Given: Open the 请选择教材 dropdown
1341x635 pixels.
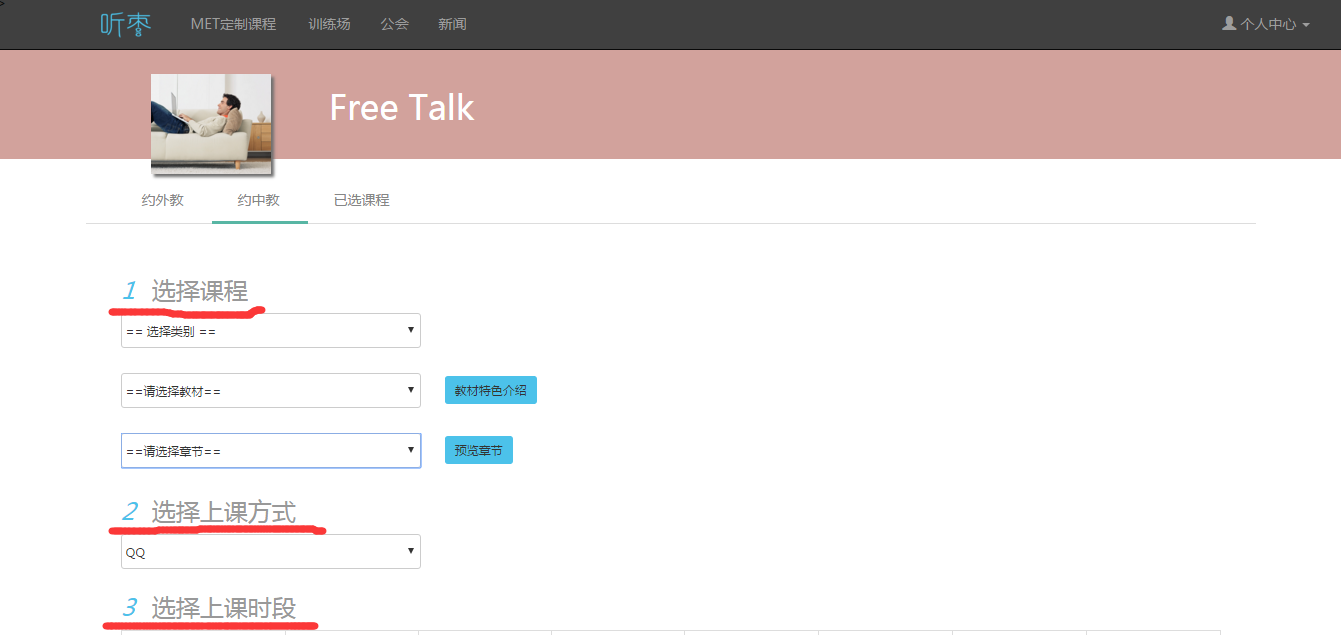Looking at the screenshot, I should click(x=270, y=391).
